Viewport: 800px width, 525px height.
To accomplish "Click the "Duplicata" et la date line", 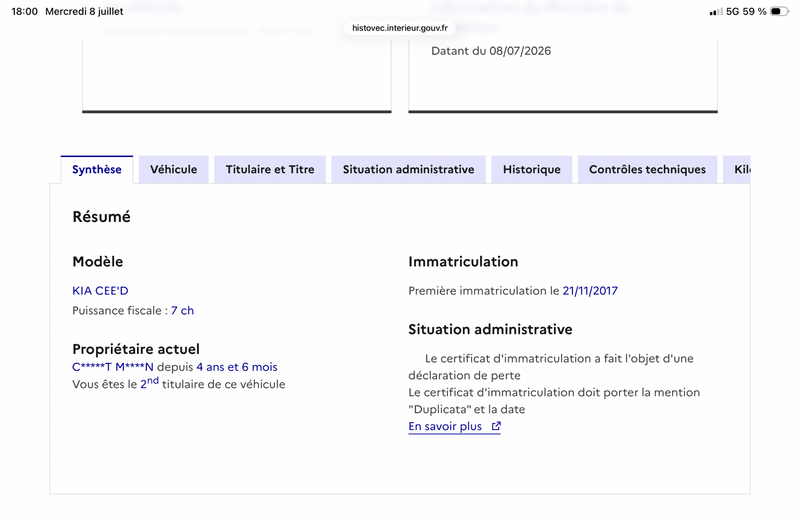I will coord(467,409).
